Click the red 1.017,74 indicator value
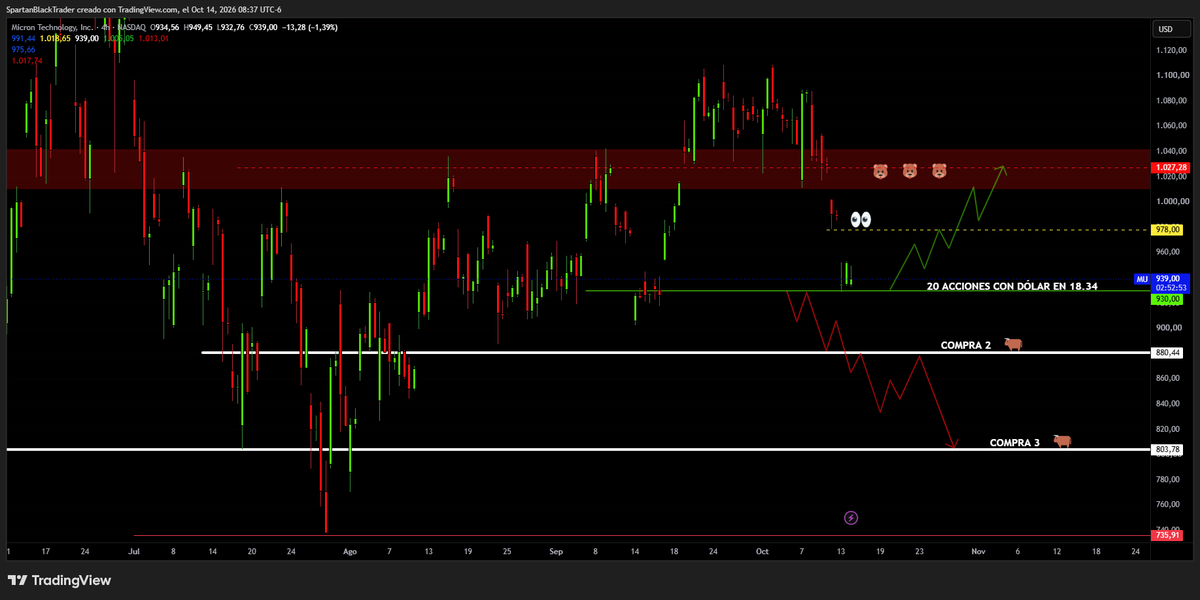The image size is (1200, 600). click(x=26, y=60)
